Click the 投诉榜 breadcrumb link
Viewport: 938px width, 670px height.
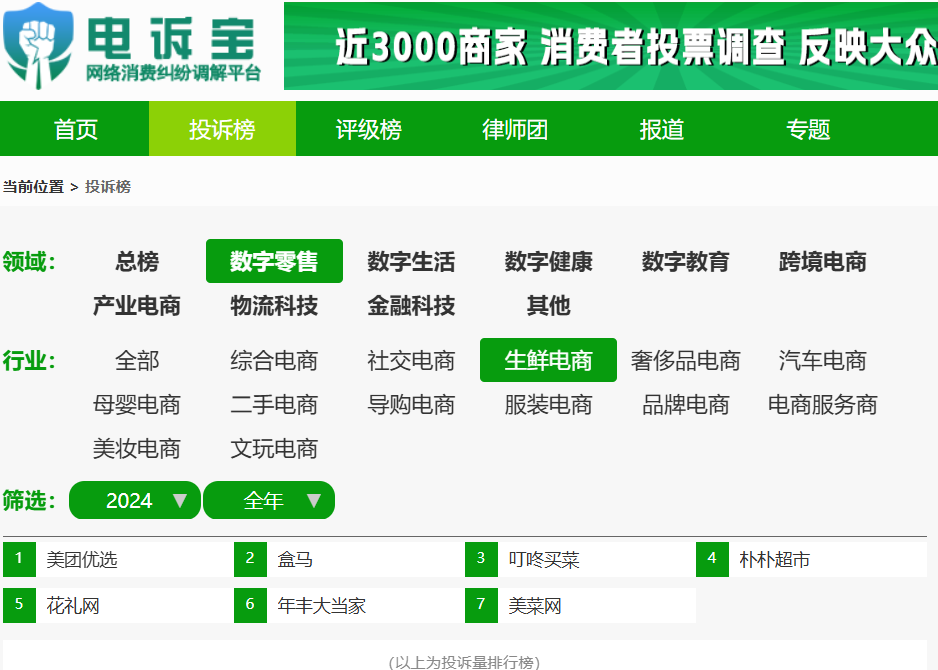[108, 187]
